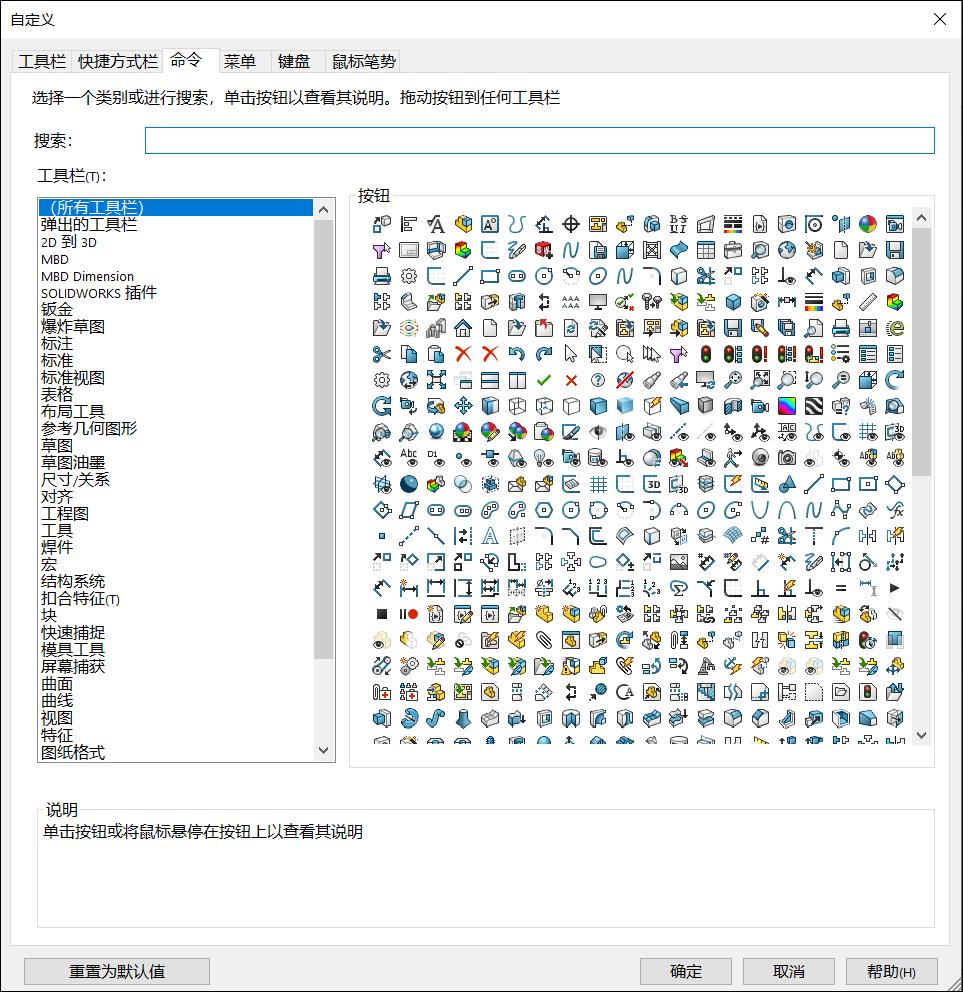Click the Undo curved arrow icon
Viewport: 963px width, 992px height.
[x=517, y=354]
